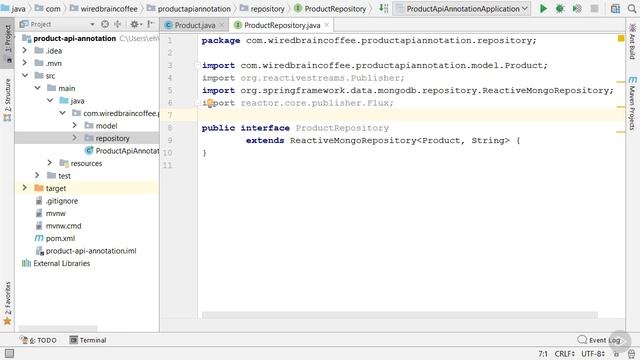Switch to the Product.java tab
Screen dimensions: 640x360
point(194,25)
